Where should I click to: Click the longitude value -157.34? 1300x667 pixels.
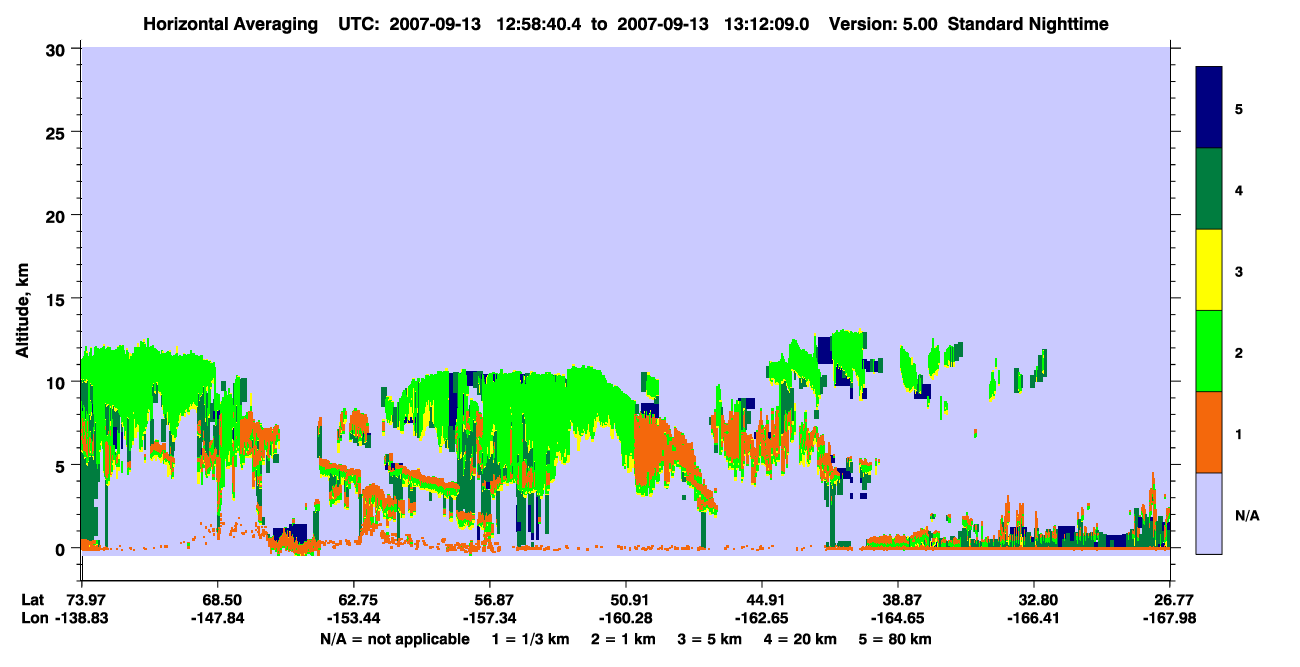click(489, 619)
